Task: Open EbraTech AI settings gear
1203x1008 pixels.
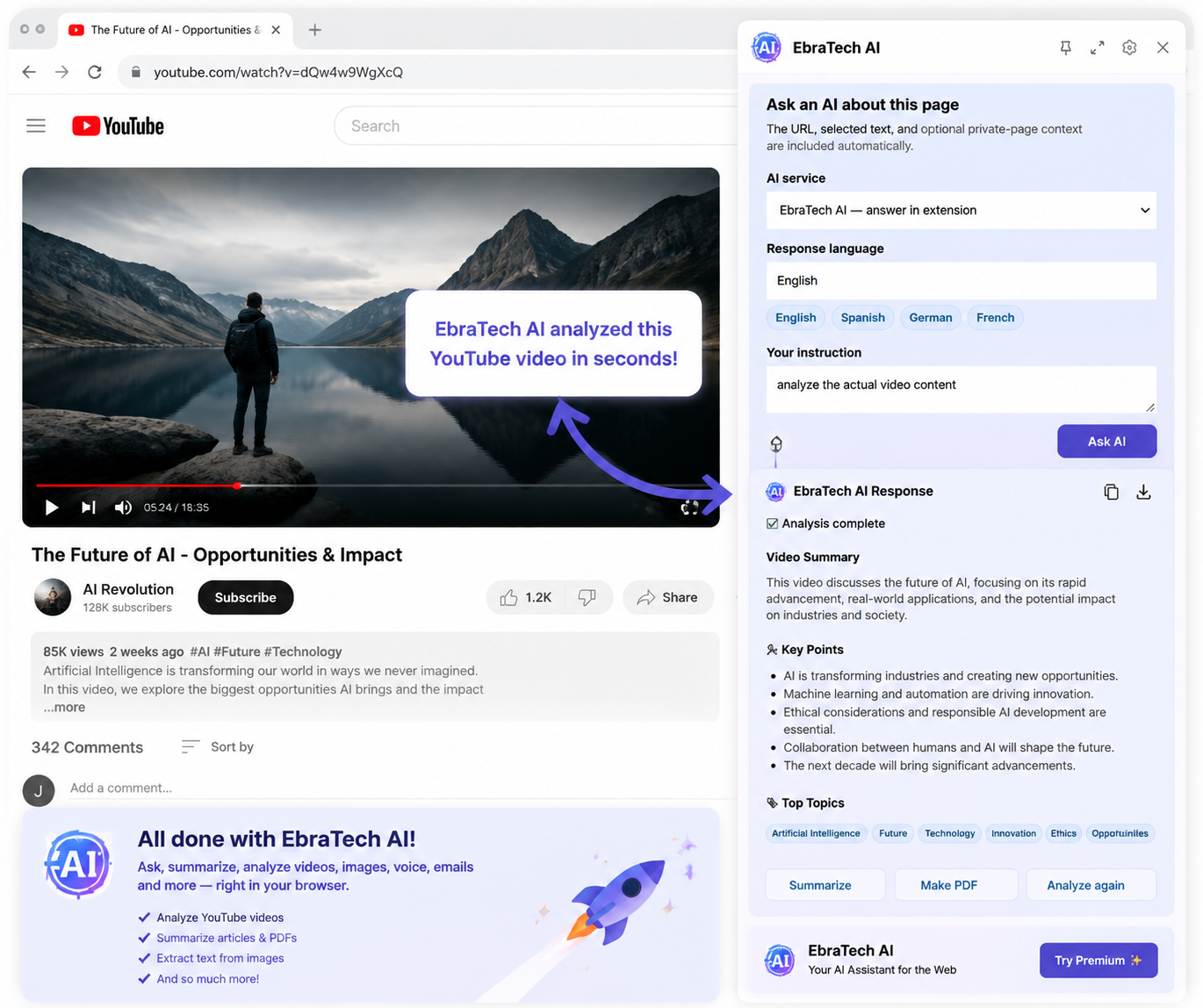Action: point(1130,48)
